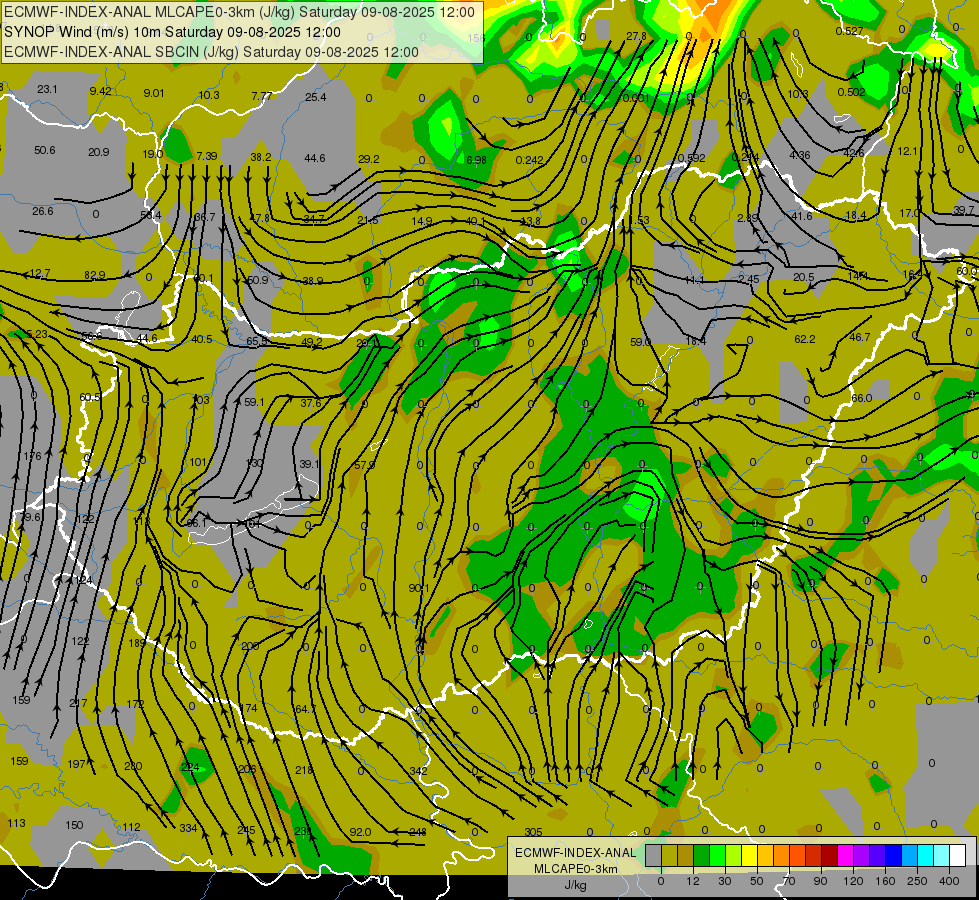The height and width of the screenshot is (900, 979).
Task: Click the map value 57.9
Action: coord(364,465)
